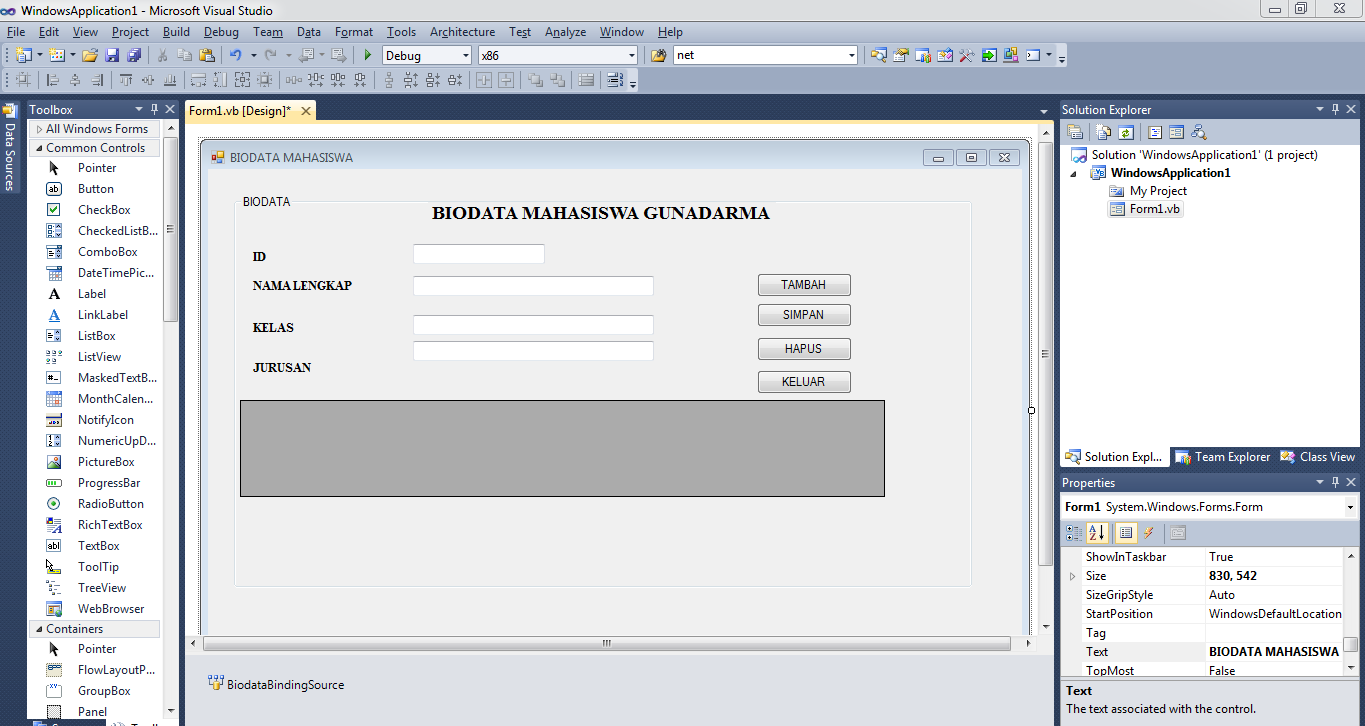The height and width of the screenshot is (726, 1365).
Task: Select the gray DataGridView area on form
Action: point(562,448)
